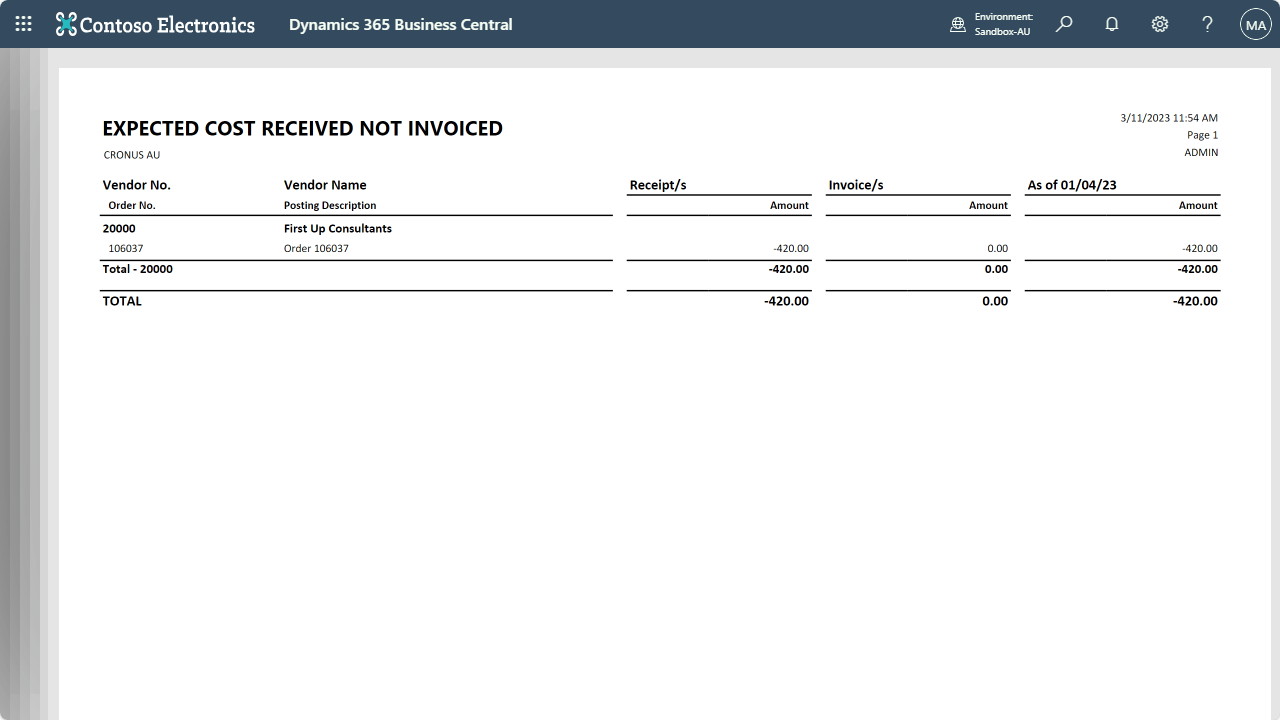Click order 106037 receipt amount -420.00
This screenshot has width=1280, height=720.
click(791, 248)
